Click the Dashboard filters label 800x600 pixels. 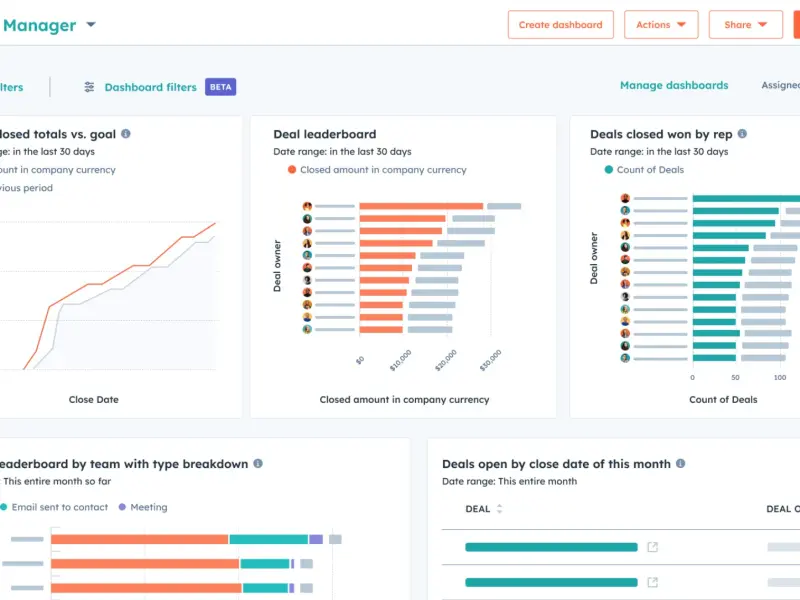point(150,87)
